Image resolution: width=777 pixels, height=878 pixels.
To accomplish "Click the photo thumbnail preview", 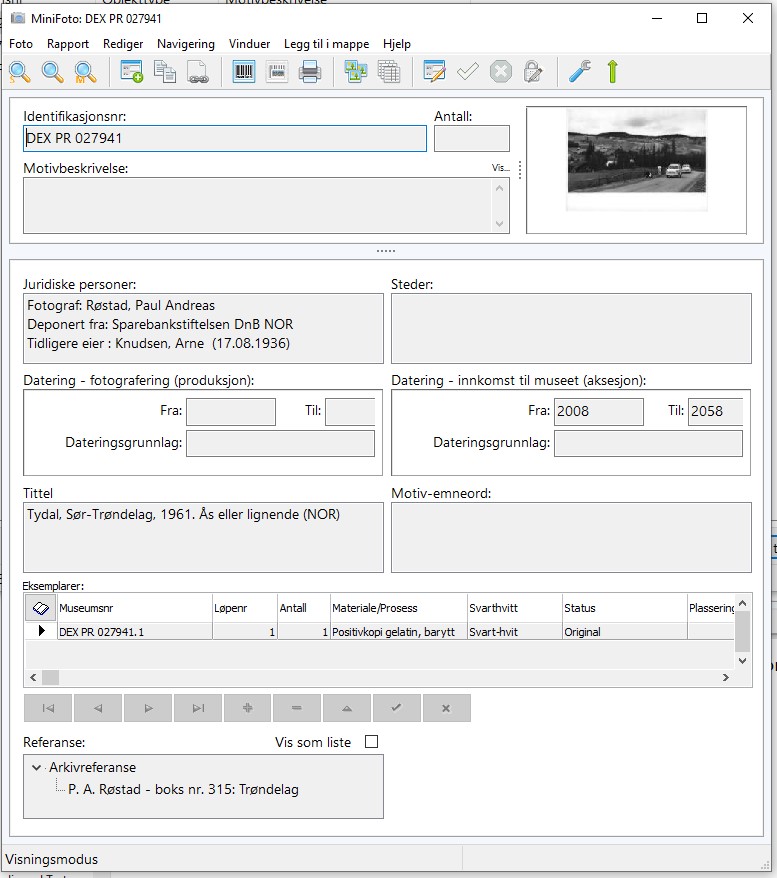I will (x=636, y=158).
